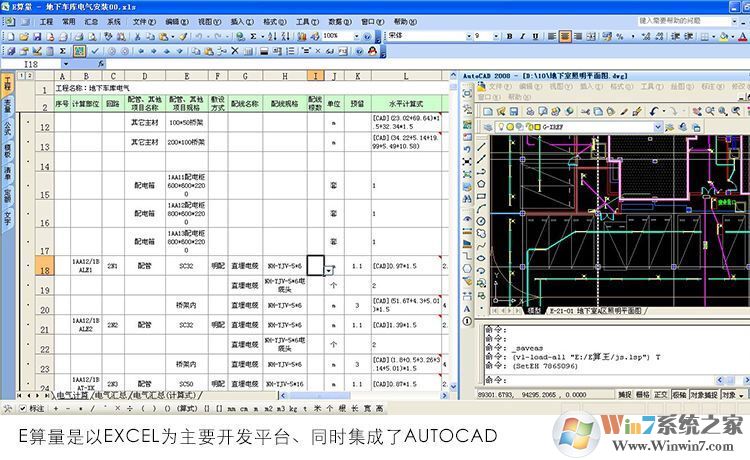Click the Open folder icon in Excel toolbar
Image resolution: width=750 pixels, height=460 pixels.
pos(24,37)
